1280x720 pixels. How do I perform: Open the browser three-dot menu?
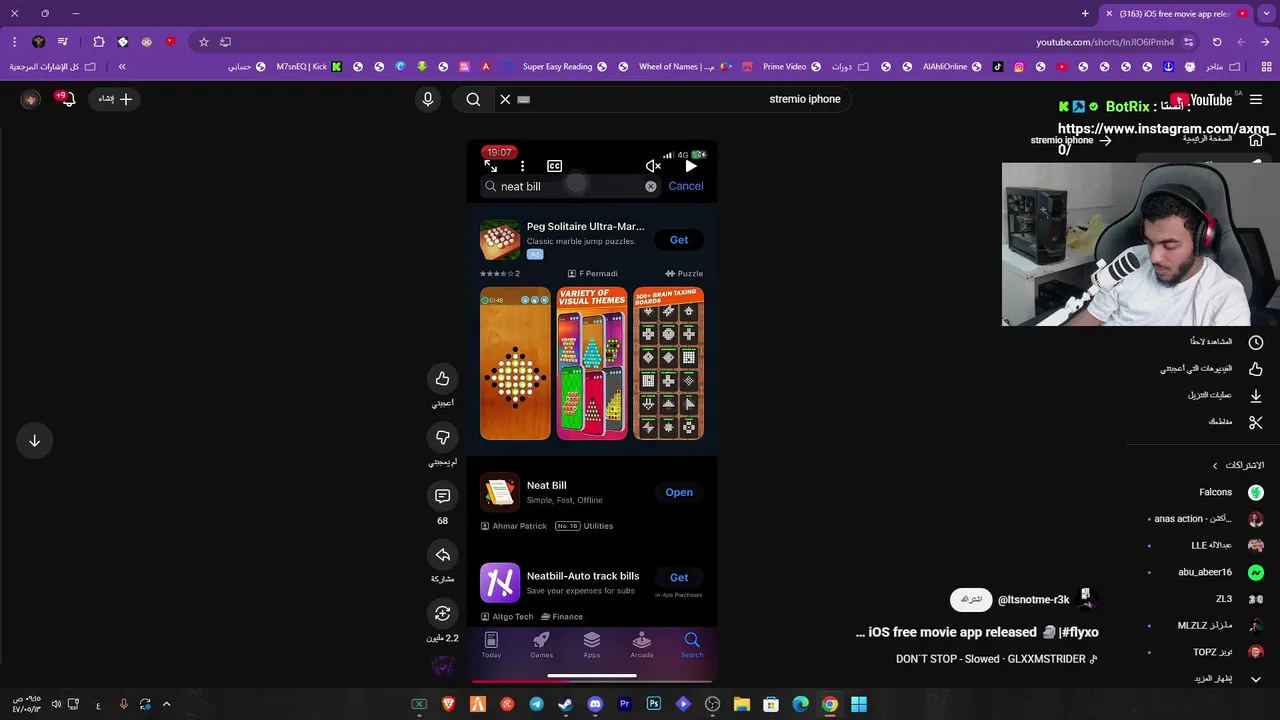click(x=14, y=42)
